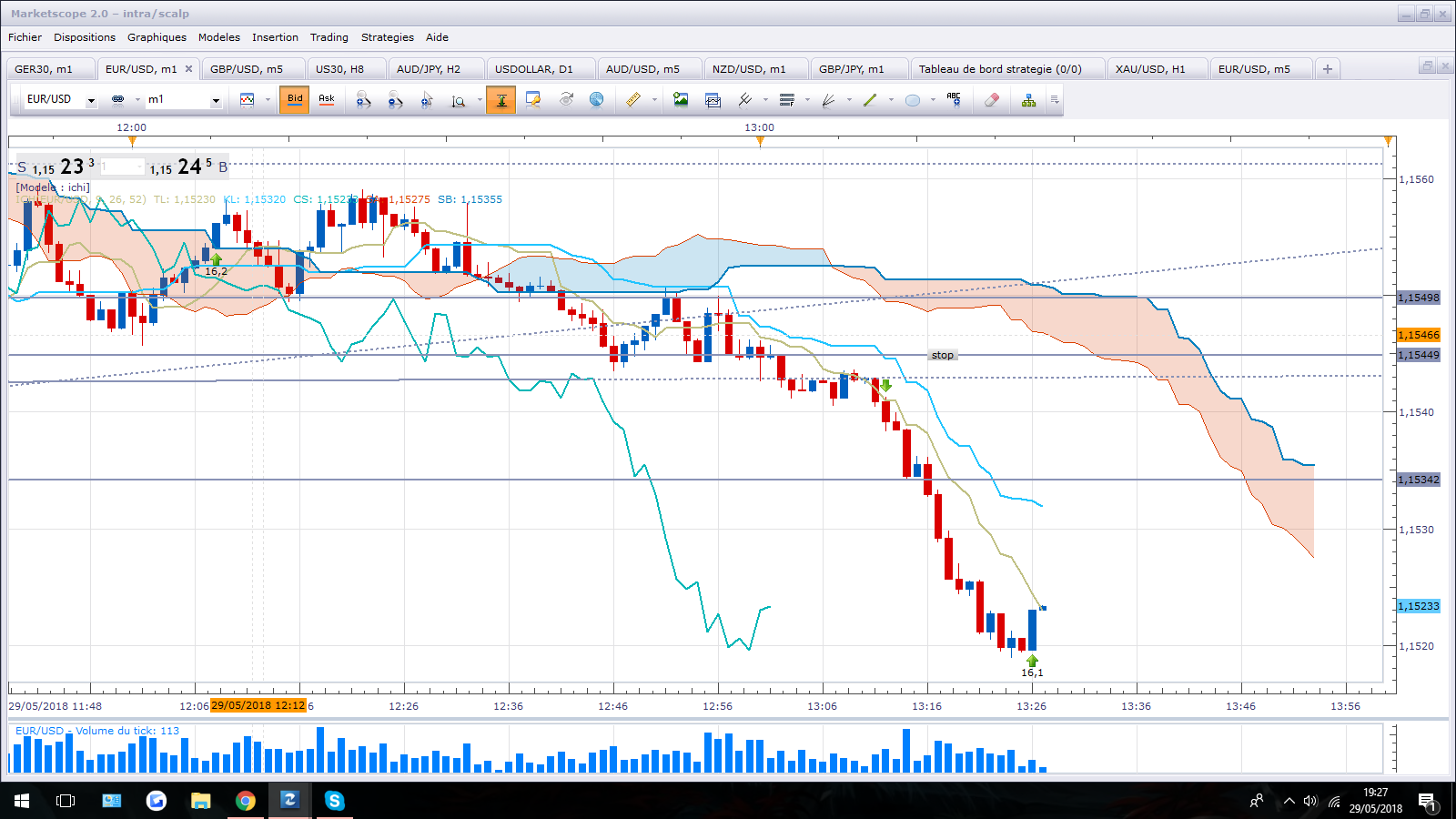This screenshot has height=819, width=1456.
Task: Expand the toolbar overflow options arrow
Action: tap(1055, 100)
